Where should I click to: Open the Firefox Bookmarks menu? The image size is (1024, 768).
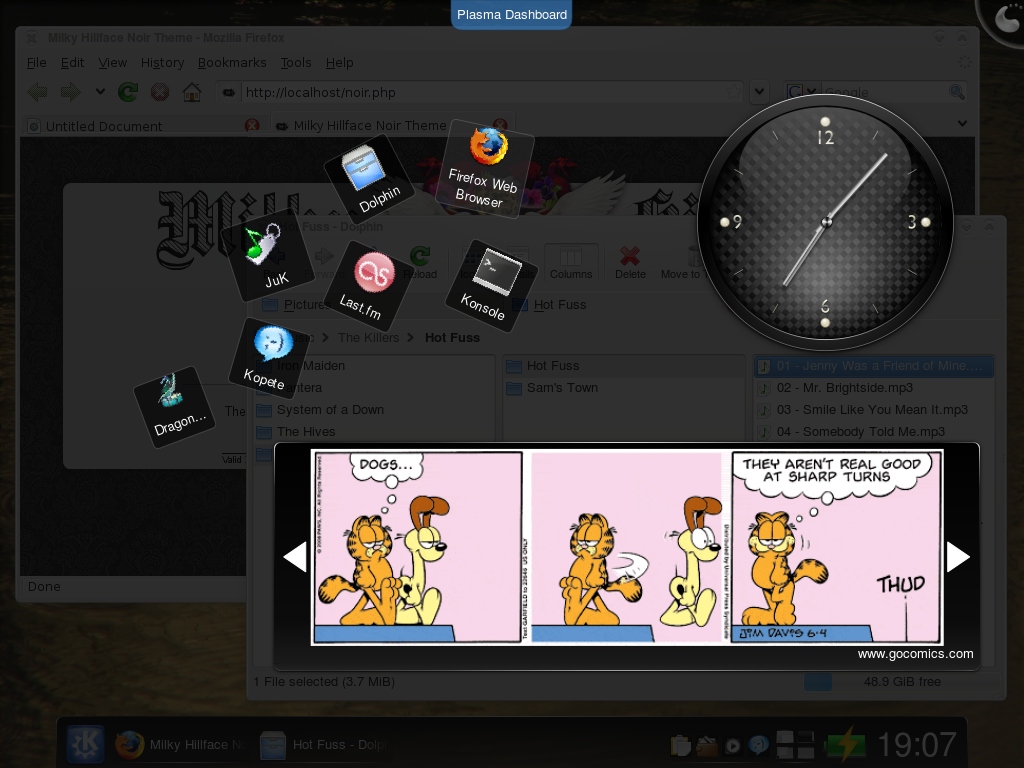232,63
